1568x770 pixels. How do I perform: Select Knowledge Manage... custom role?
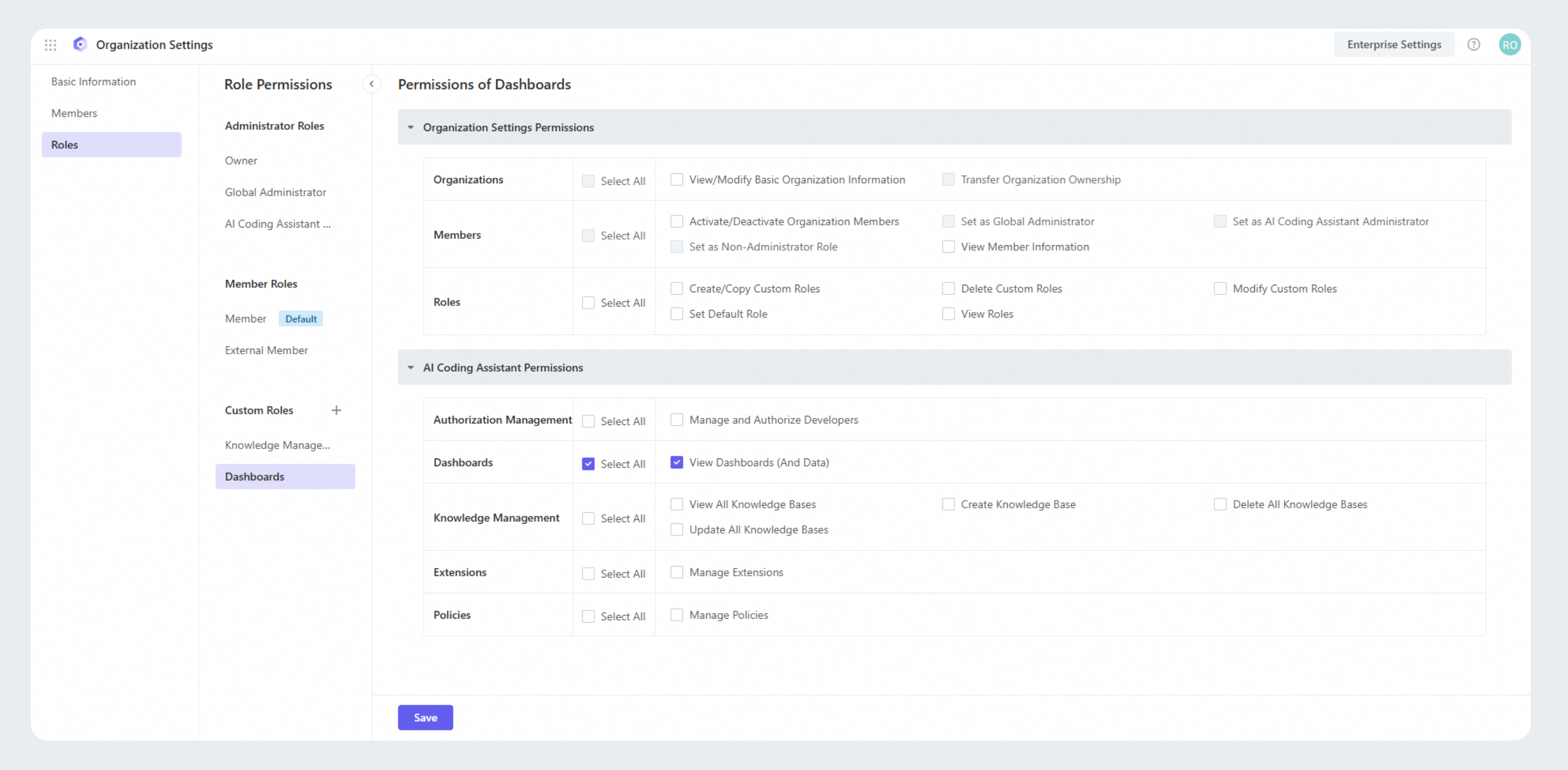277,445
